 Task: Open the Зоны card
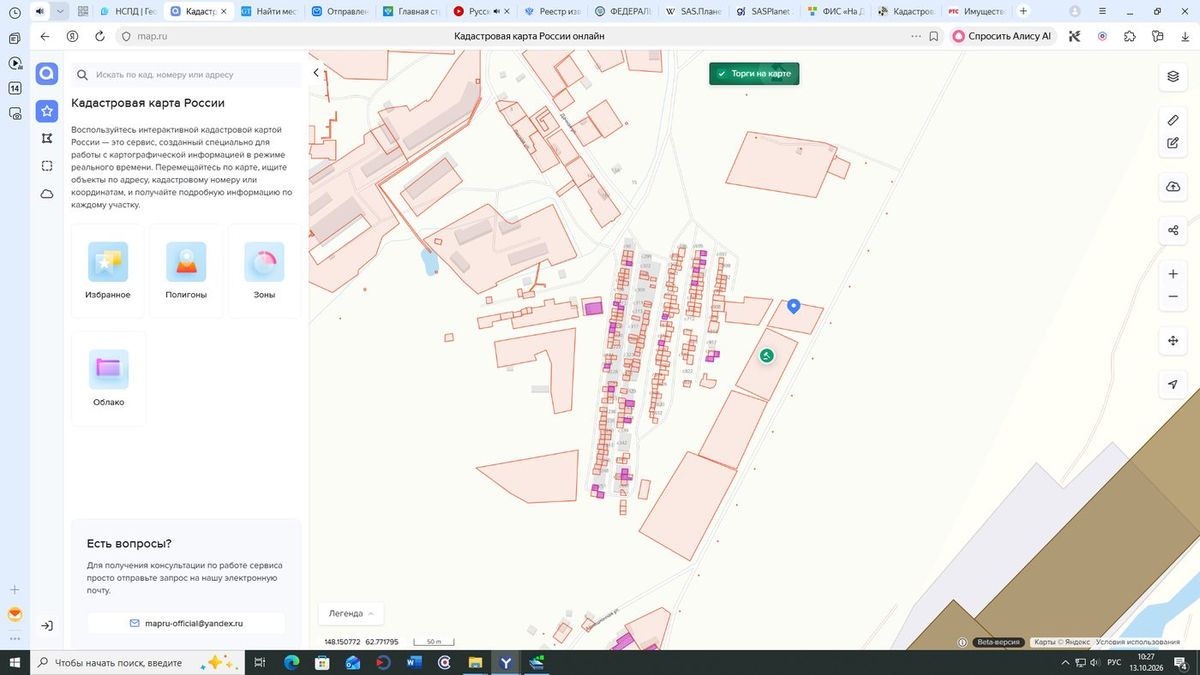tap(264, 272)
